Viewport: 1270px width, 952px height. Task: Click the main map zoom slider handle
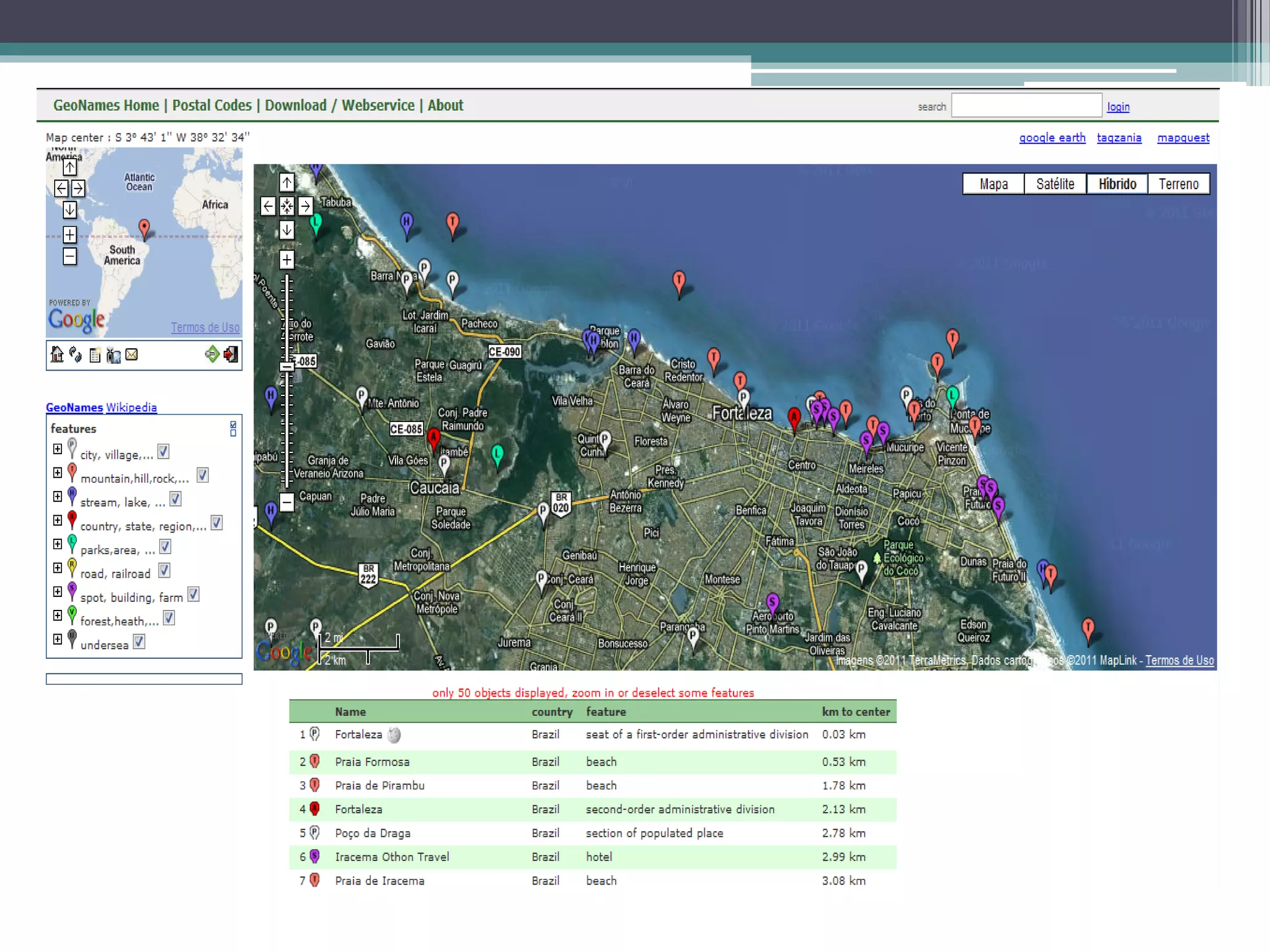point(286,367)
